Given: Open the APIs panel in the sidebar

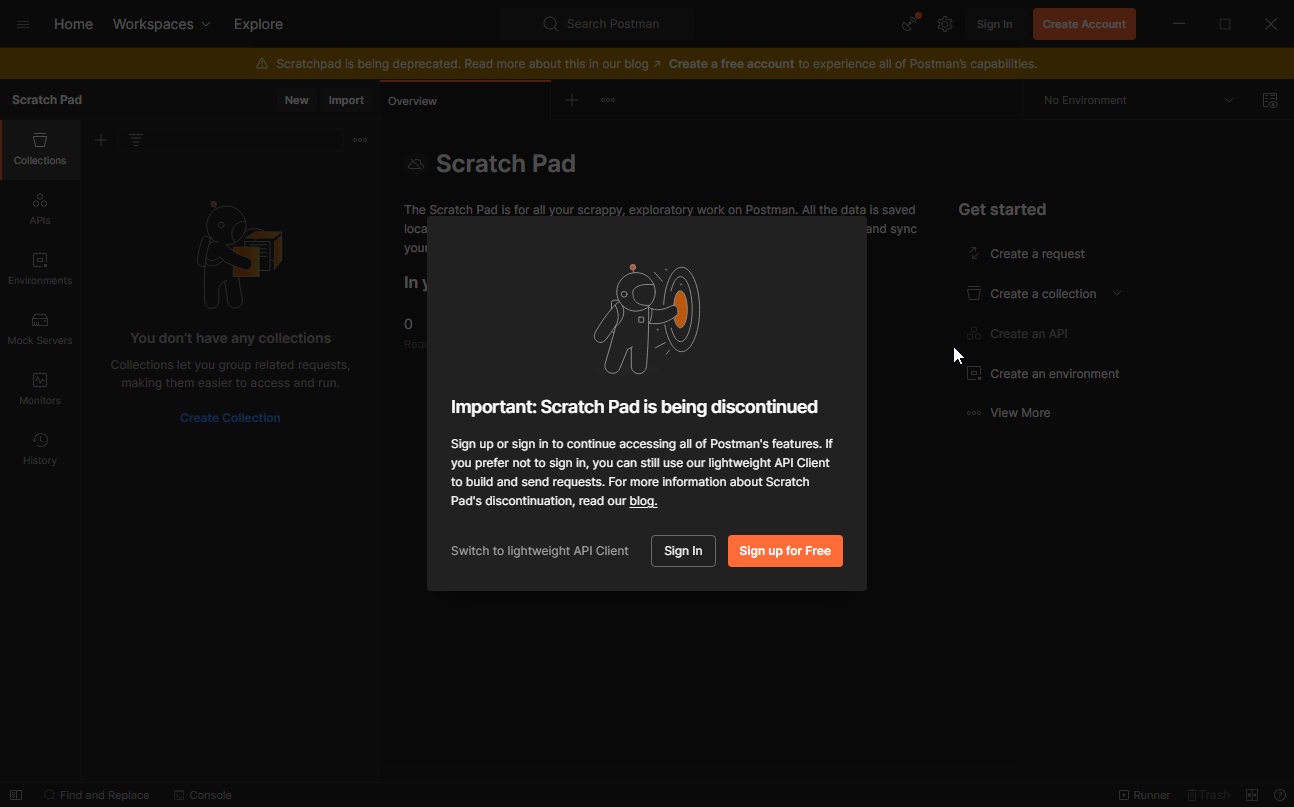Looking at the screenshot, I should pyautogui.click(x=39, y=208).
